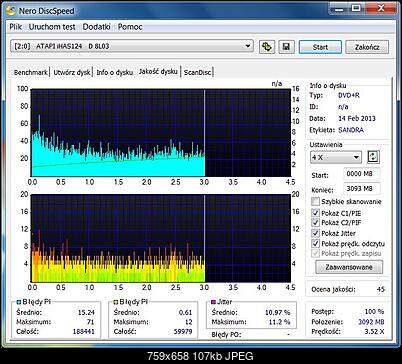This screenshot has height=364, width=402.
Task: Open the Uruchom test menu
Action: (52, 27)
